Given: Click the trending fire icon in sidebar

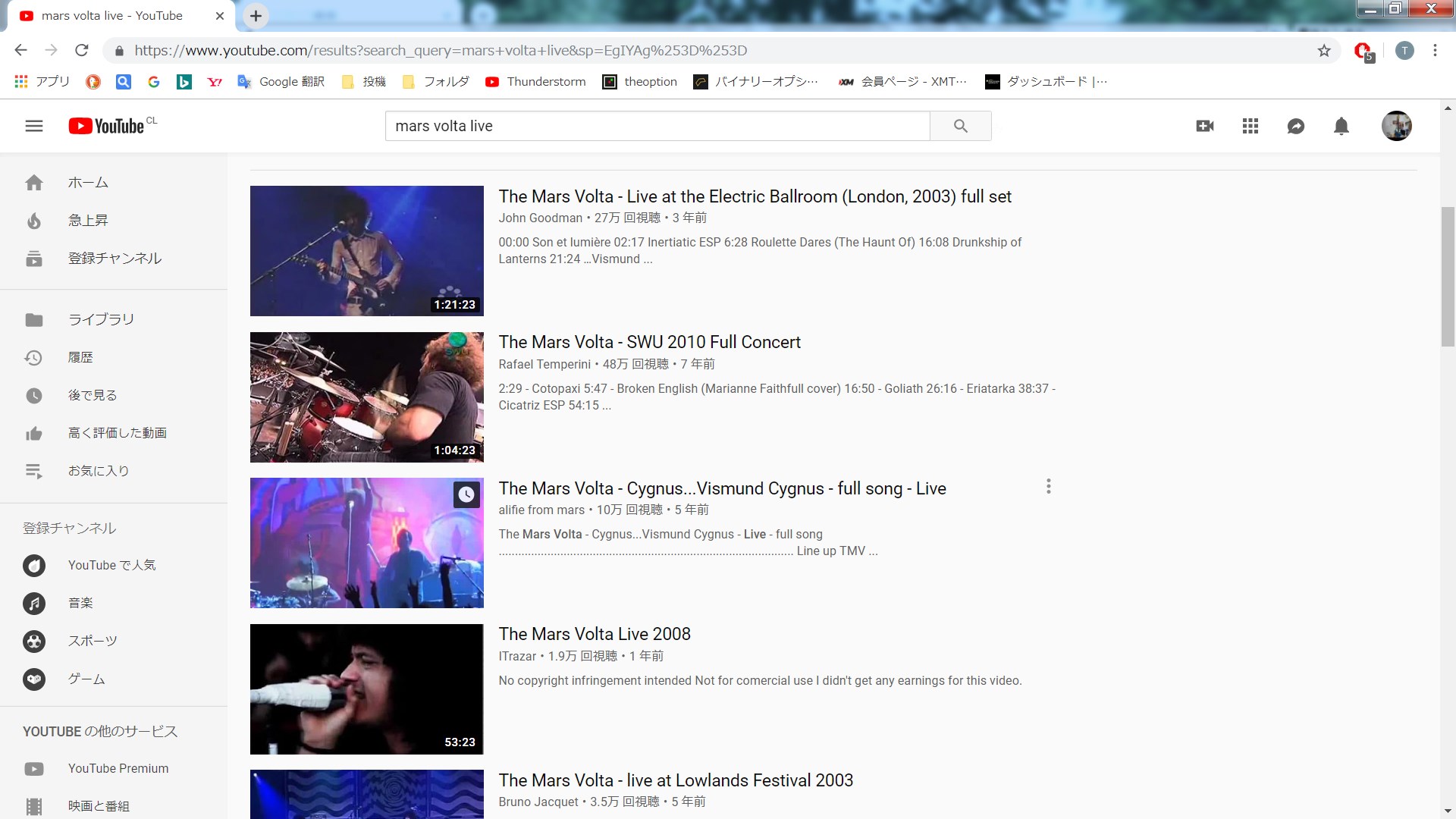Looking at the screenshot, I should coord(34,220).
